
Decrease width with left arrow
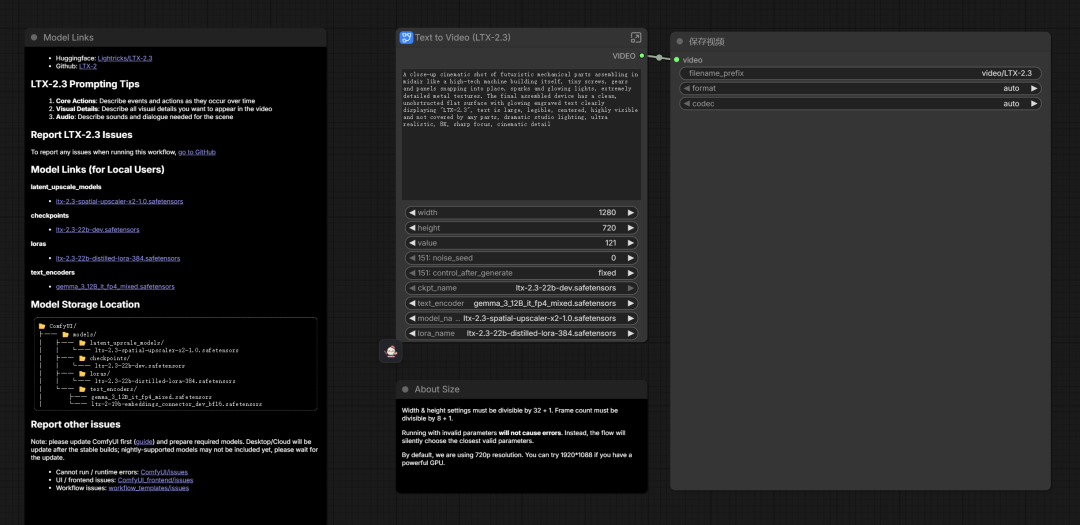412,212
